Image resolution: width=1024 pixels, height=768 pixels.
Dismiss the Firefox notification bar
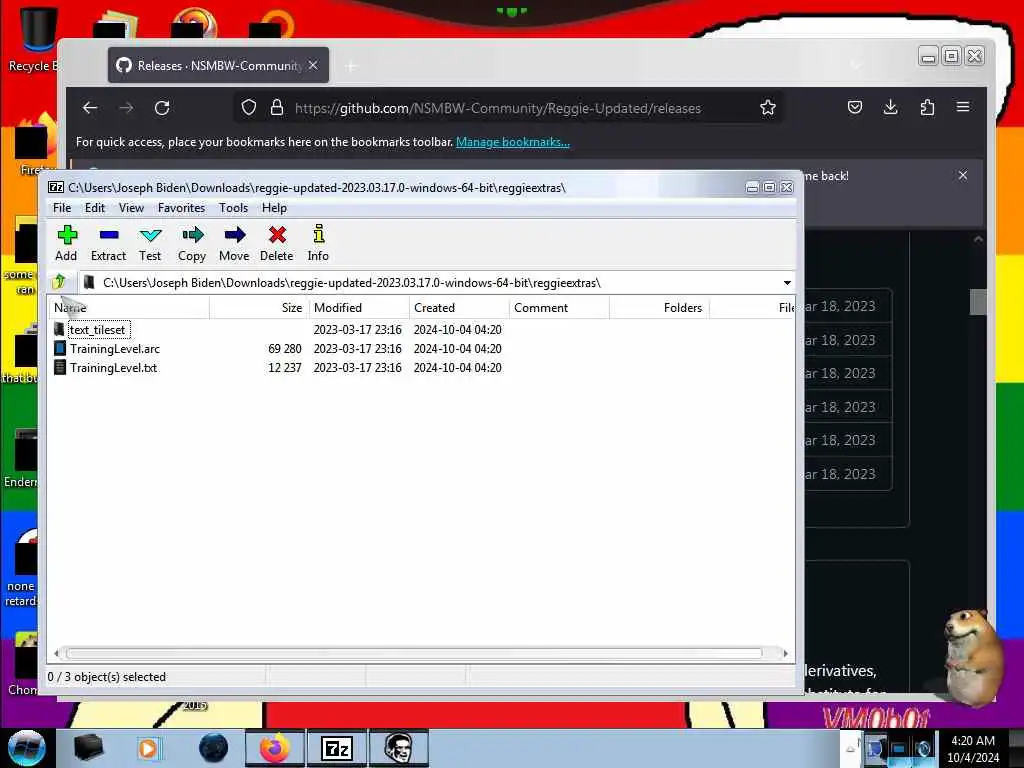pos(963,175)
